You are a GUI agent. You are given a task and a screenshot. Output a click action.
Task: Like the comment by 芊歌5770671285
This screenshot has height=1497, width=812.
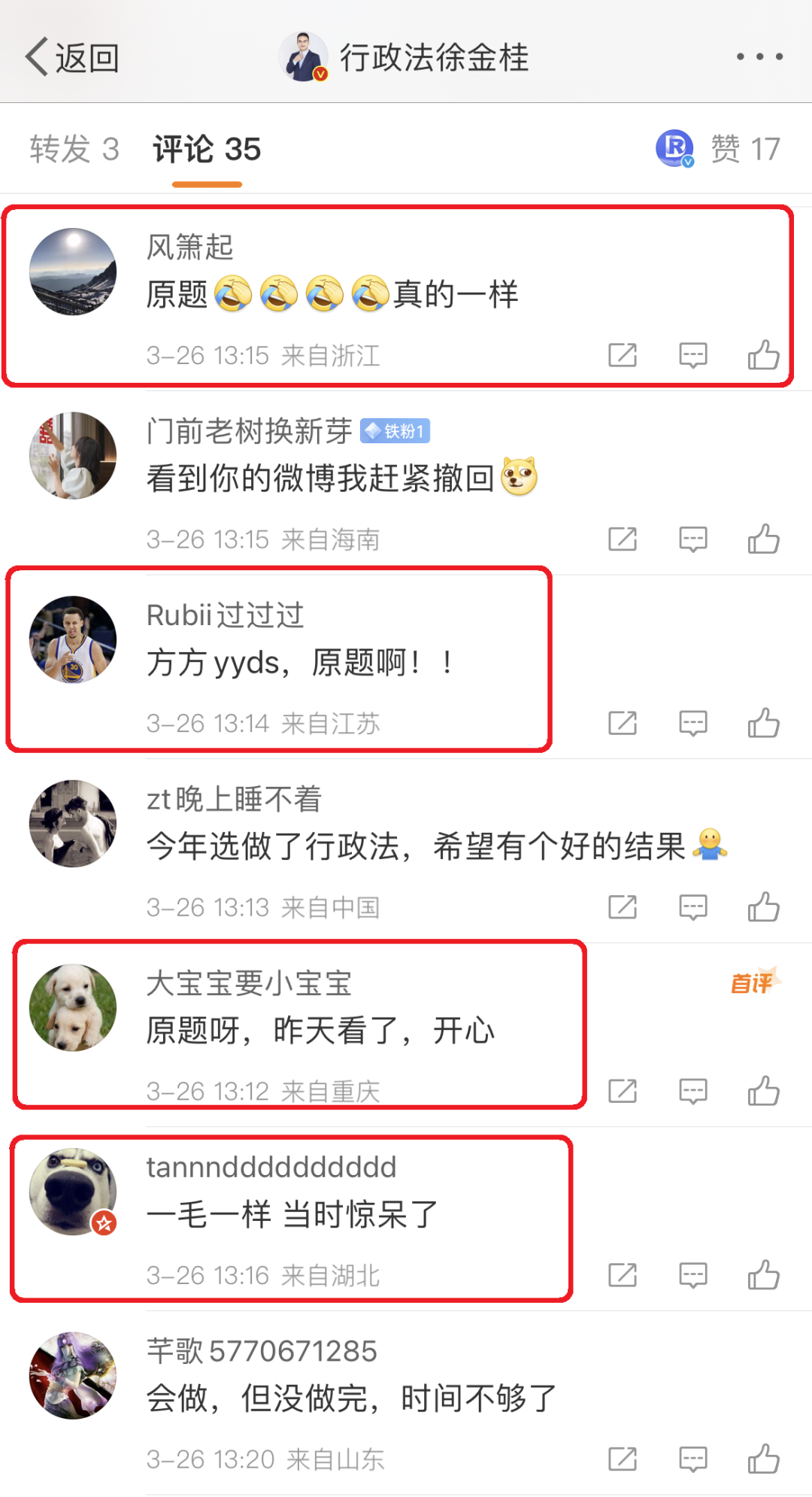763,1459
